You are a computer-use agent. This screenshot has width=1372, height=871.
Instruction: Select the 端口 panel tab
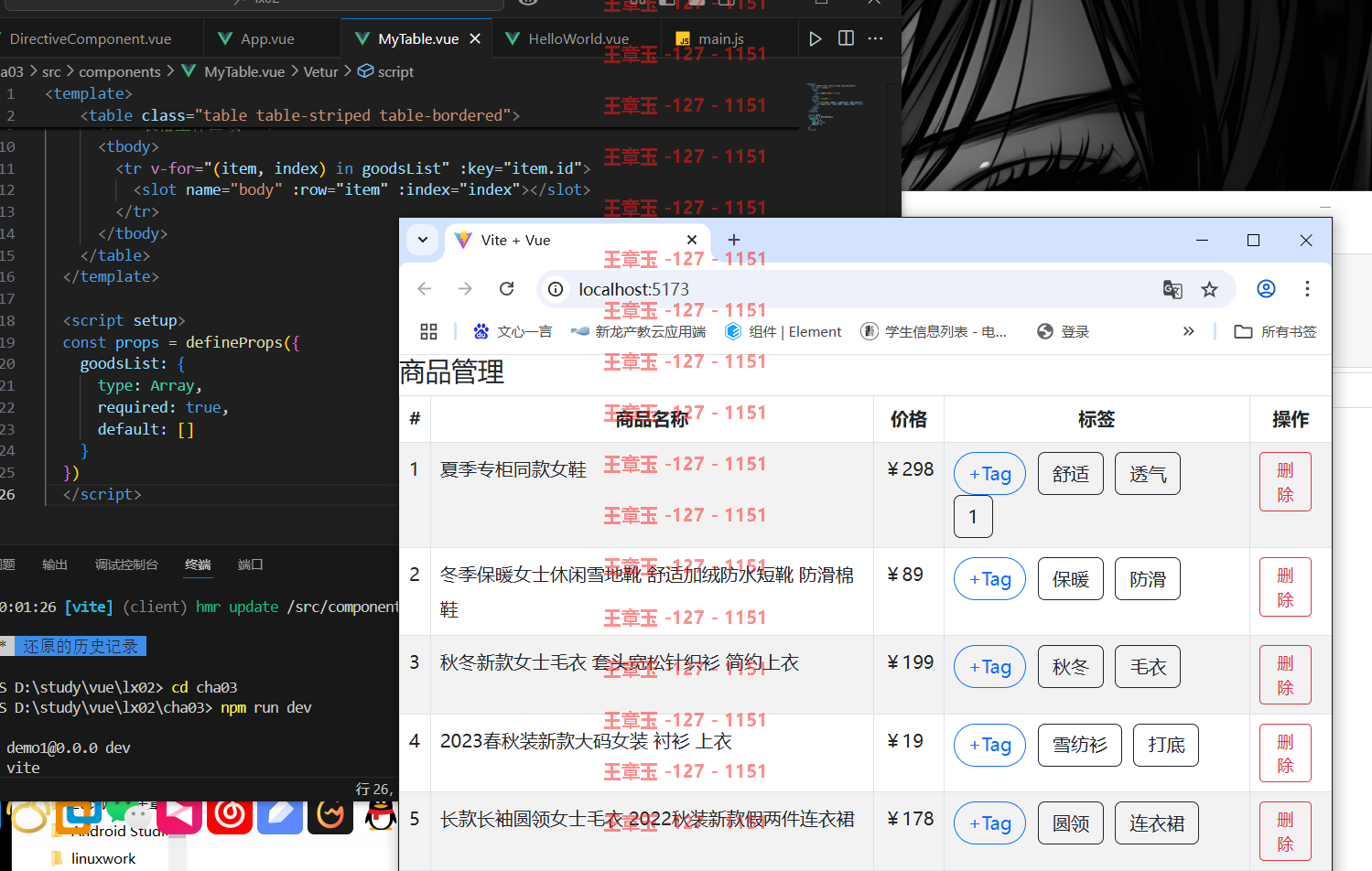pyautogui.click(x=251, y=565)
